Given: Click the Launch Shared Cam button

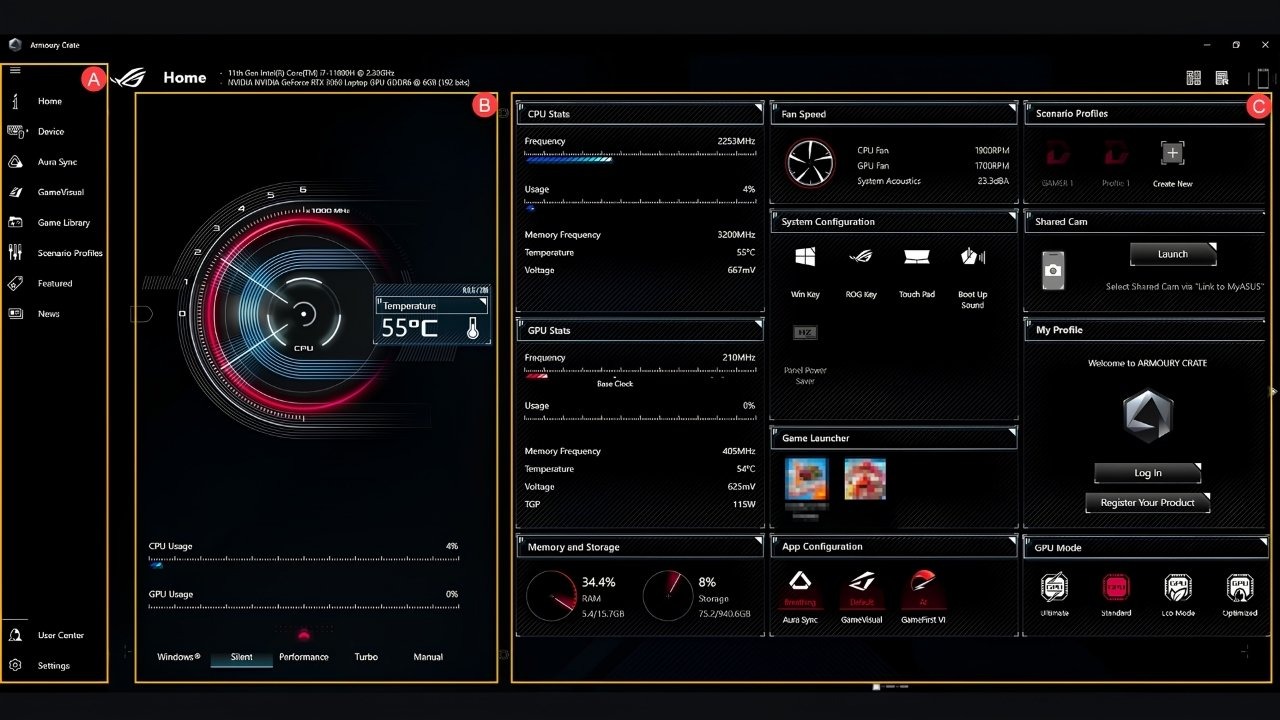Looking at the screenshot, I should pos(1173,254).
